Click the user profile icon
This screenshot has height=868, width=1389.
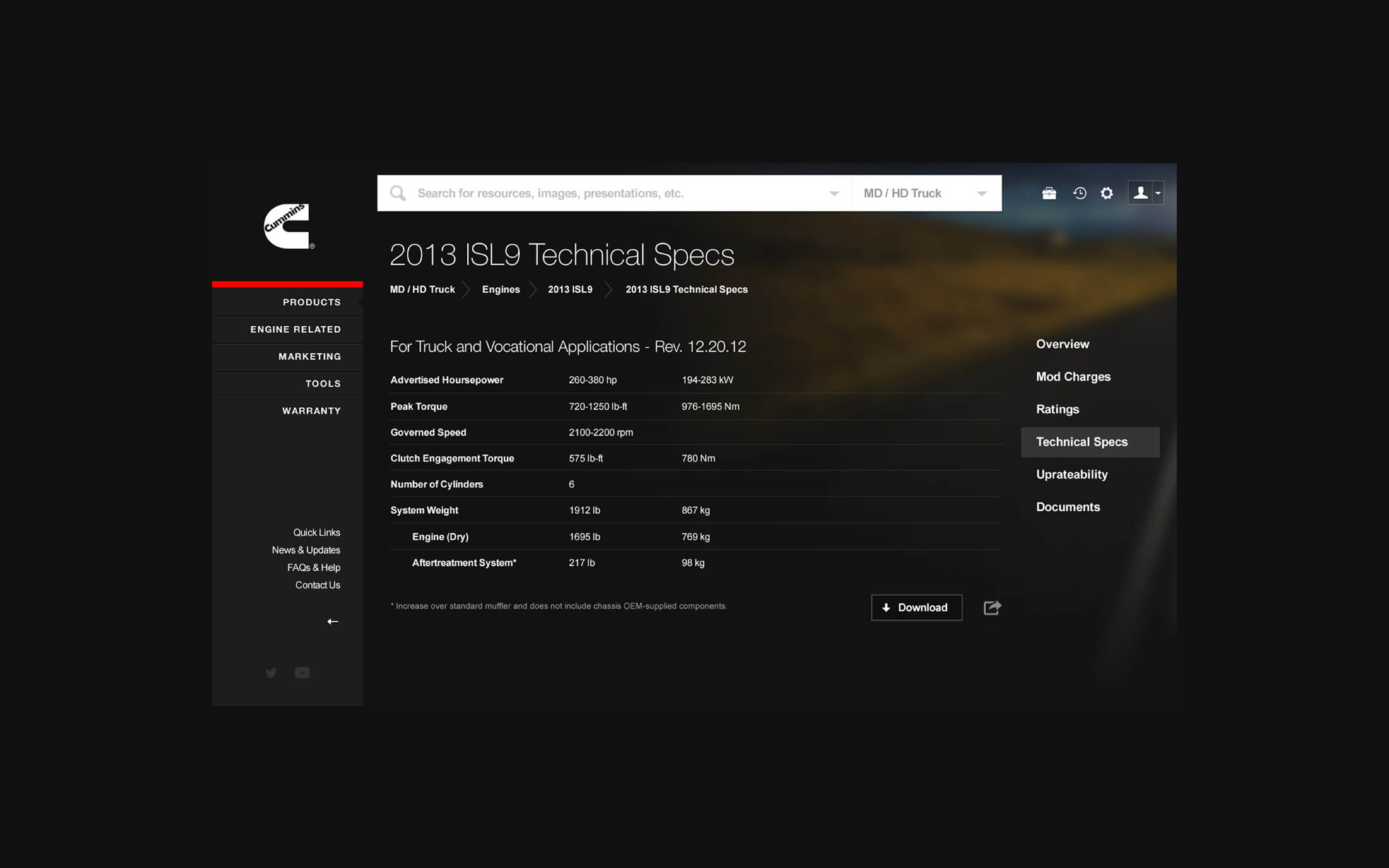pyautogui.click(x=1140, y=193)
